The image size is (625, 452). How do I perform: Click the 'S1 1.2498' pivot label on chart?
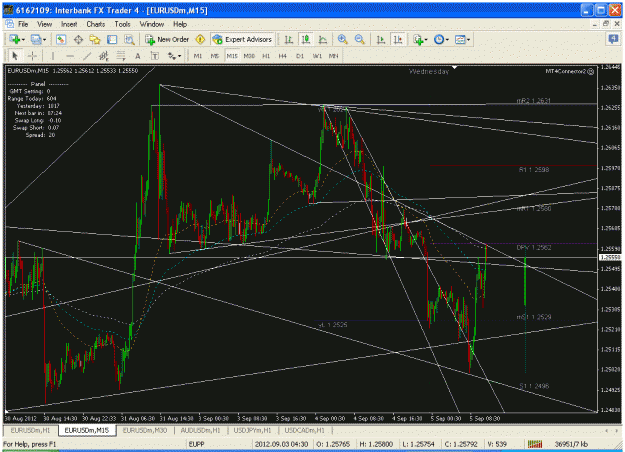tap(534, 386)
